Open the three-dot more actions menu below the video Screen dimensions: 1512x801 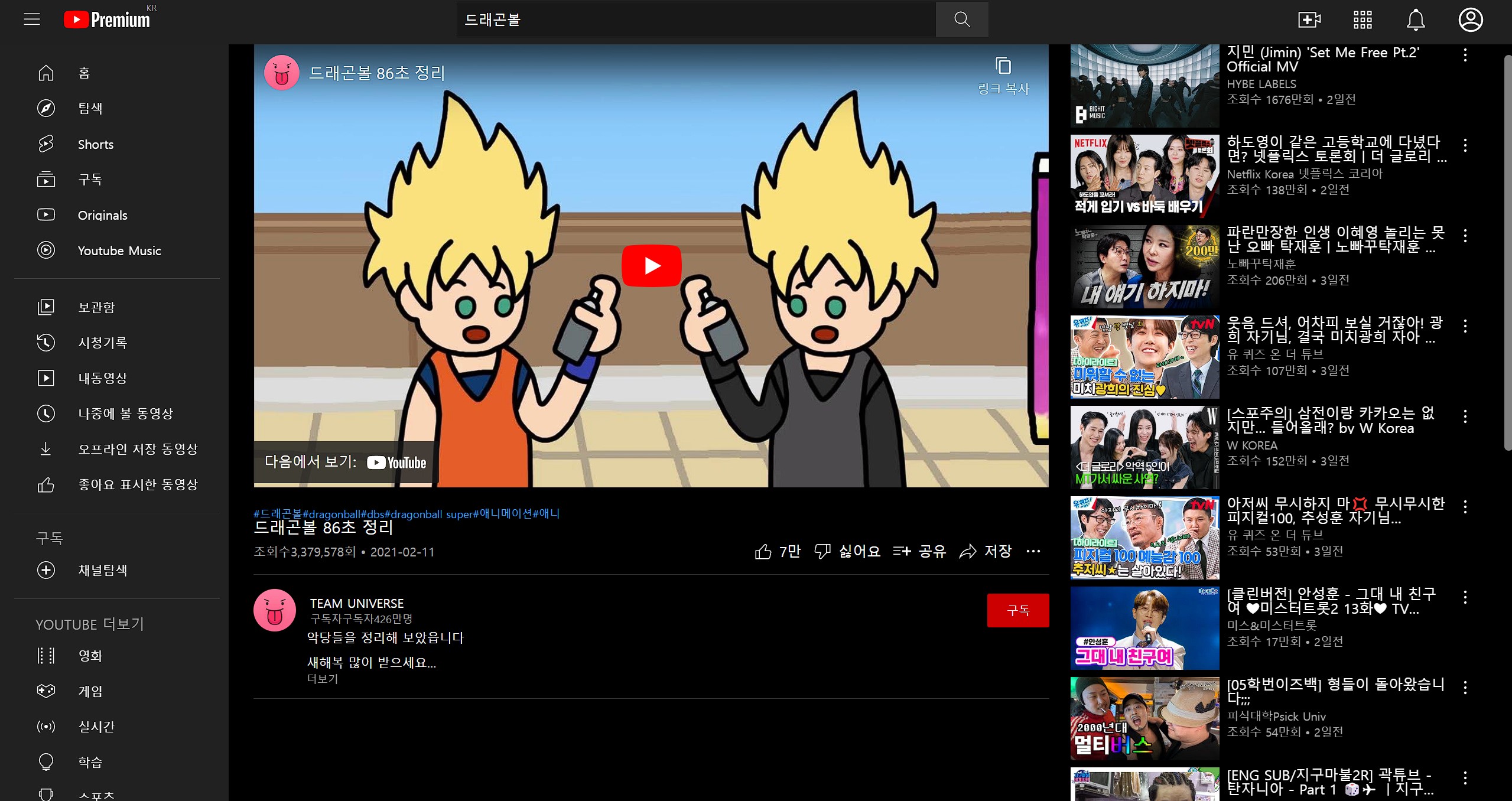(x=1033, y=551)
